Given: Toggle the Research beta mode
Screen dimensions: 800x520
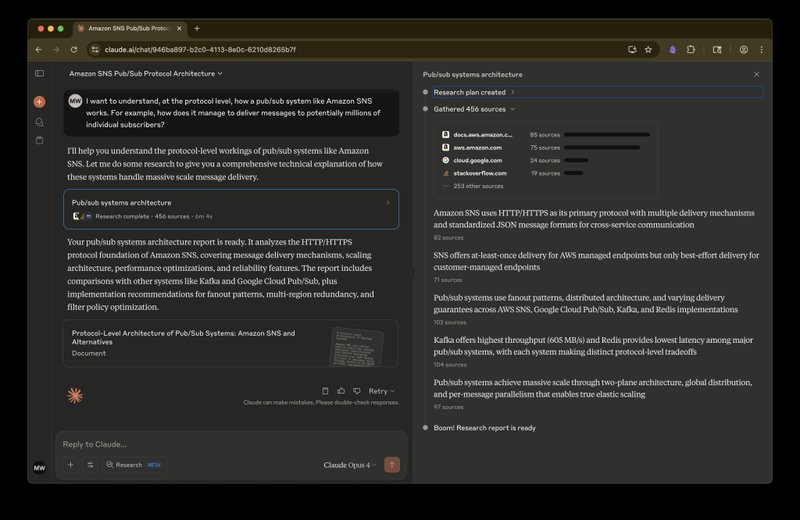Looking at the screenshot, I should point(134,464).
